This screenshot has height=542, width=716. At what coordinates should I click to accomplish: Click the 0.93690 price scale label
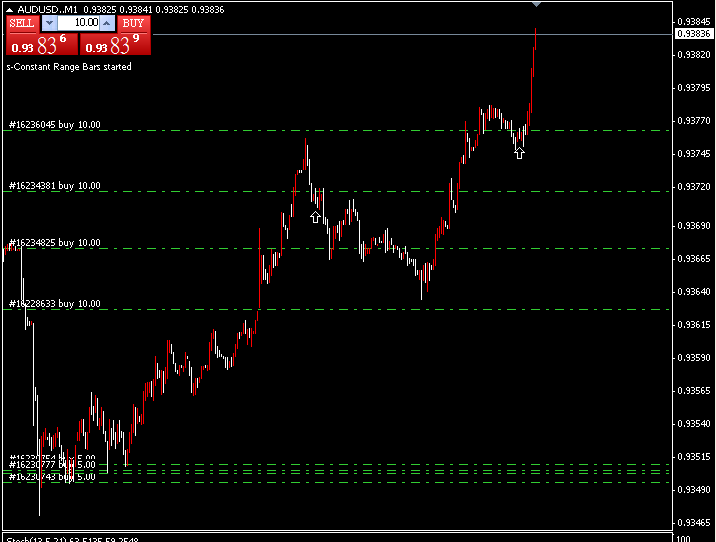(x=694, y=226)
